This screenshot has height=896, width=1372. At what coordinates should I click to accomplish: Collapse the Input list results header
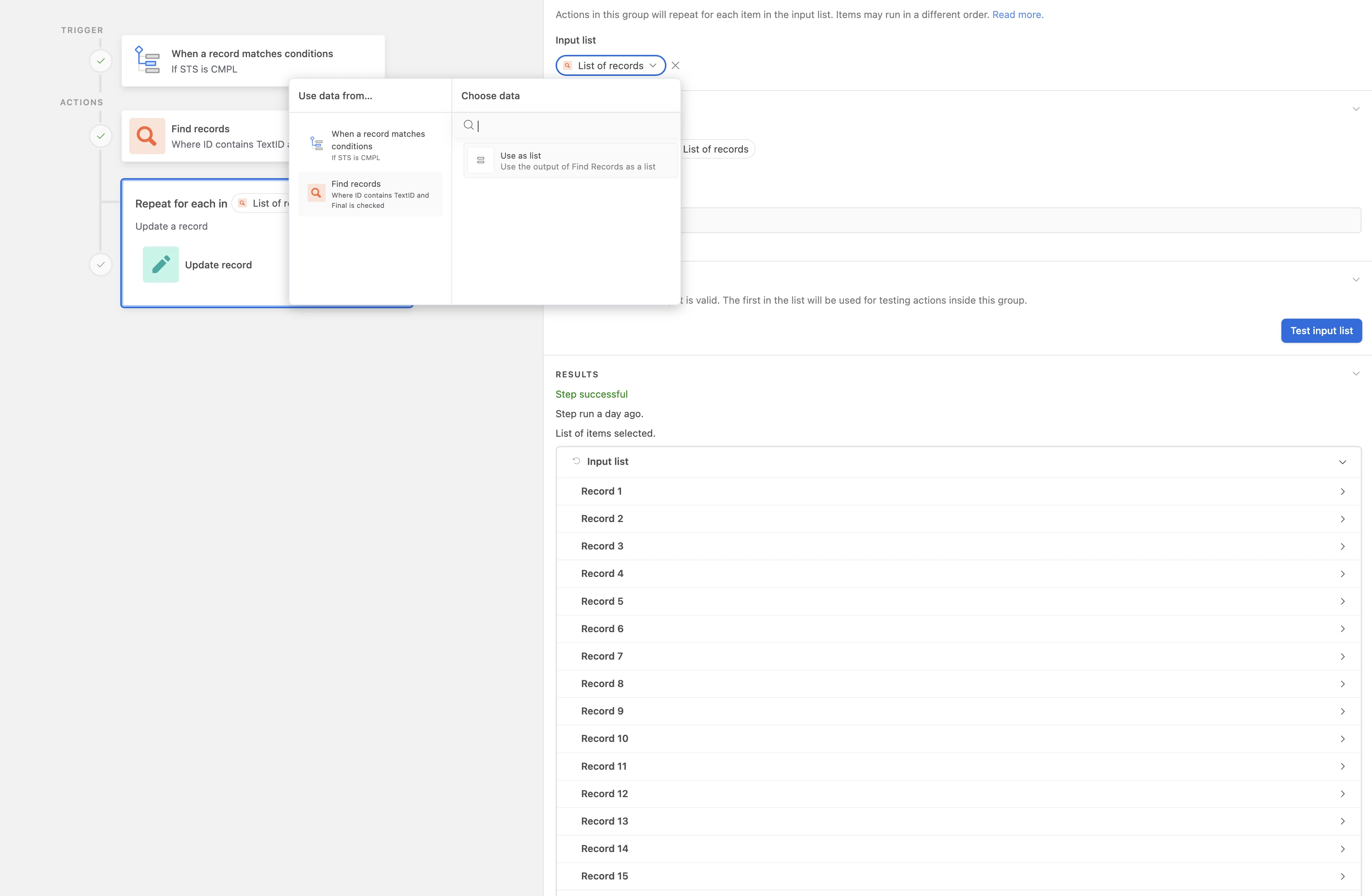pyautogui.click(x=1342, y=462)
